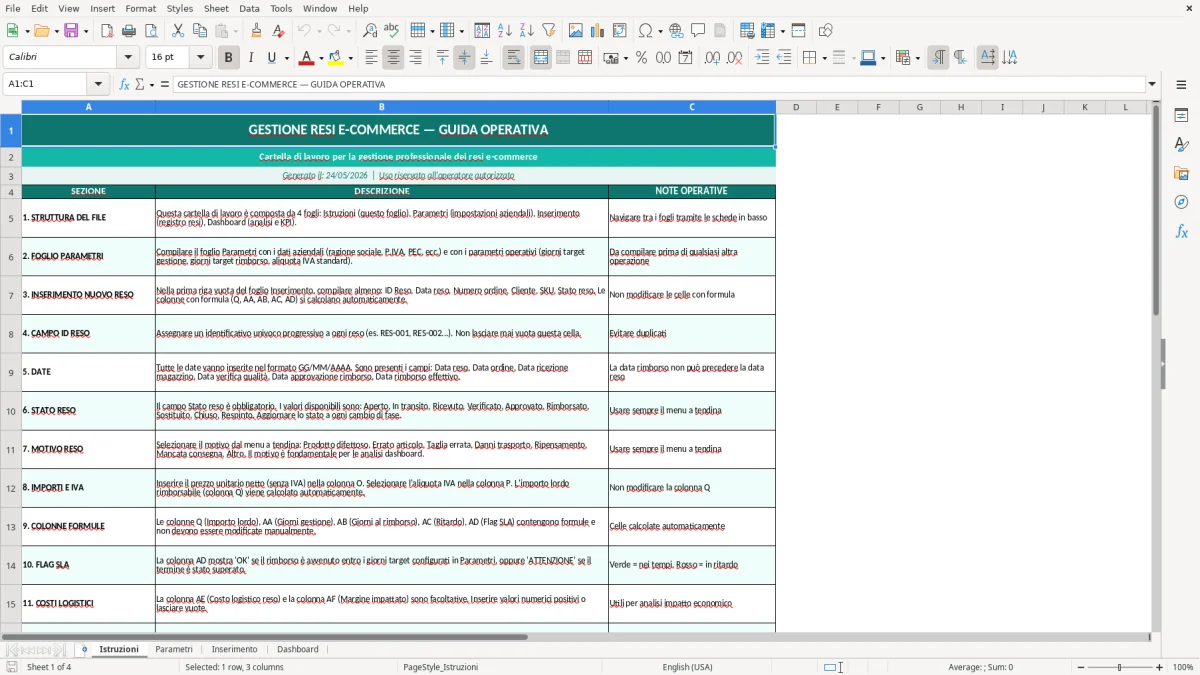Click Add Decimal Place icon
The height and width of the screenshot is (675, 1200).
(x=712, y=58)
